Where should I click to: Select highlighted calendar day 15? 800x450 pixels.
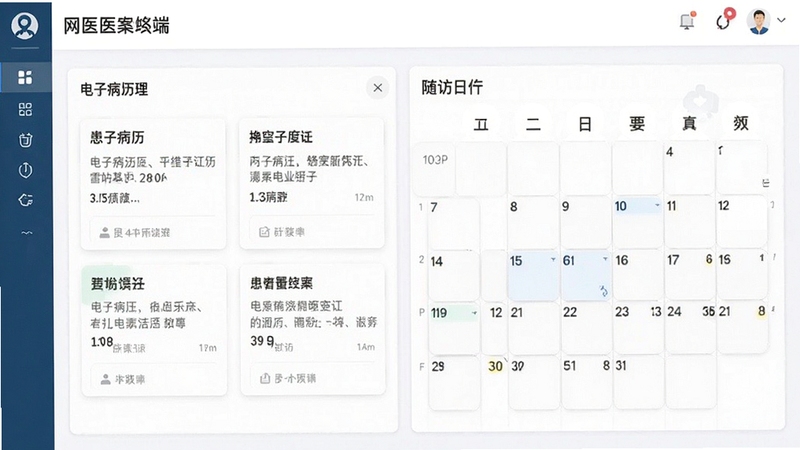(x=533, y=275)
